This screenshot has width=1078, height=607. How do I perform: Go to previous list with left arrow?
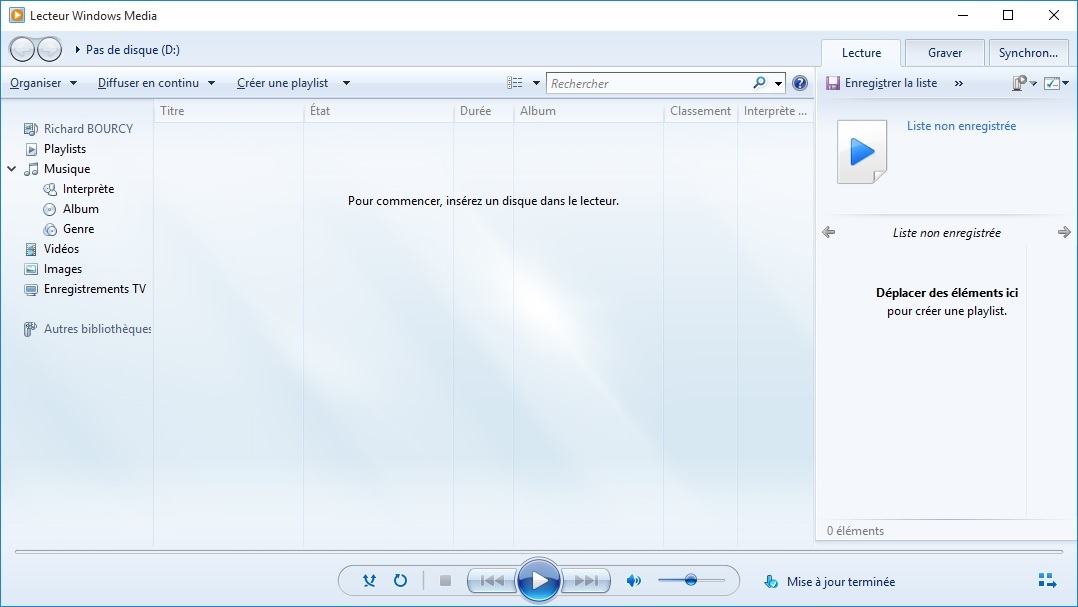[x=828, y=232]
